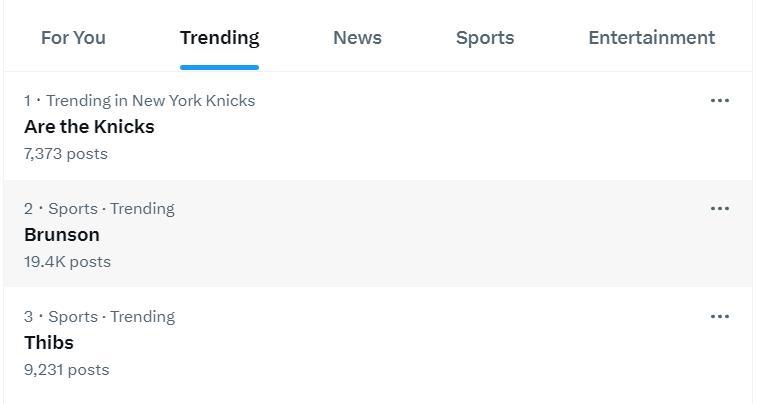View the Brunson trending topic
Screen dimensions: 757x404
[62, 235]
